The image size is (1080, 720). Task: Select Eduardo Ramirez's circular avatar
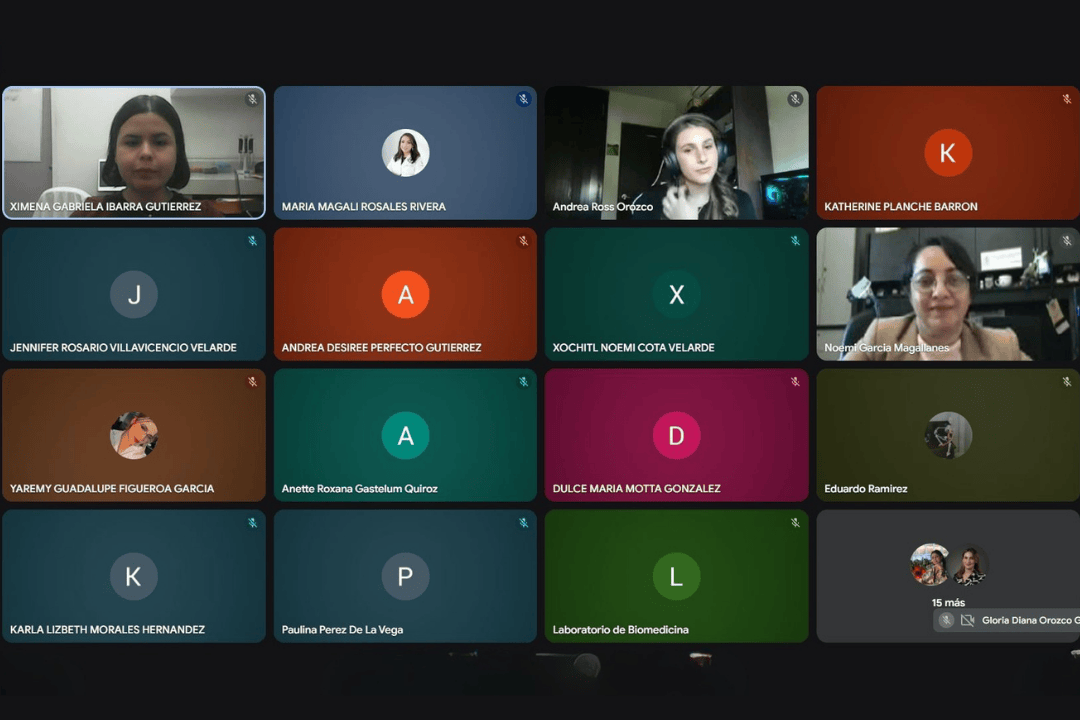[948, 435]
